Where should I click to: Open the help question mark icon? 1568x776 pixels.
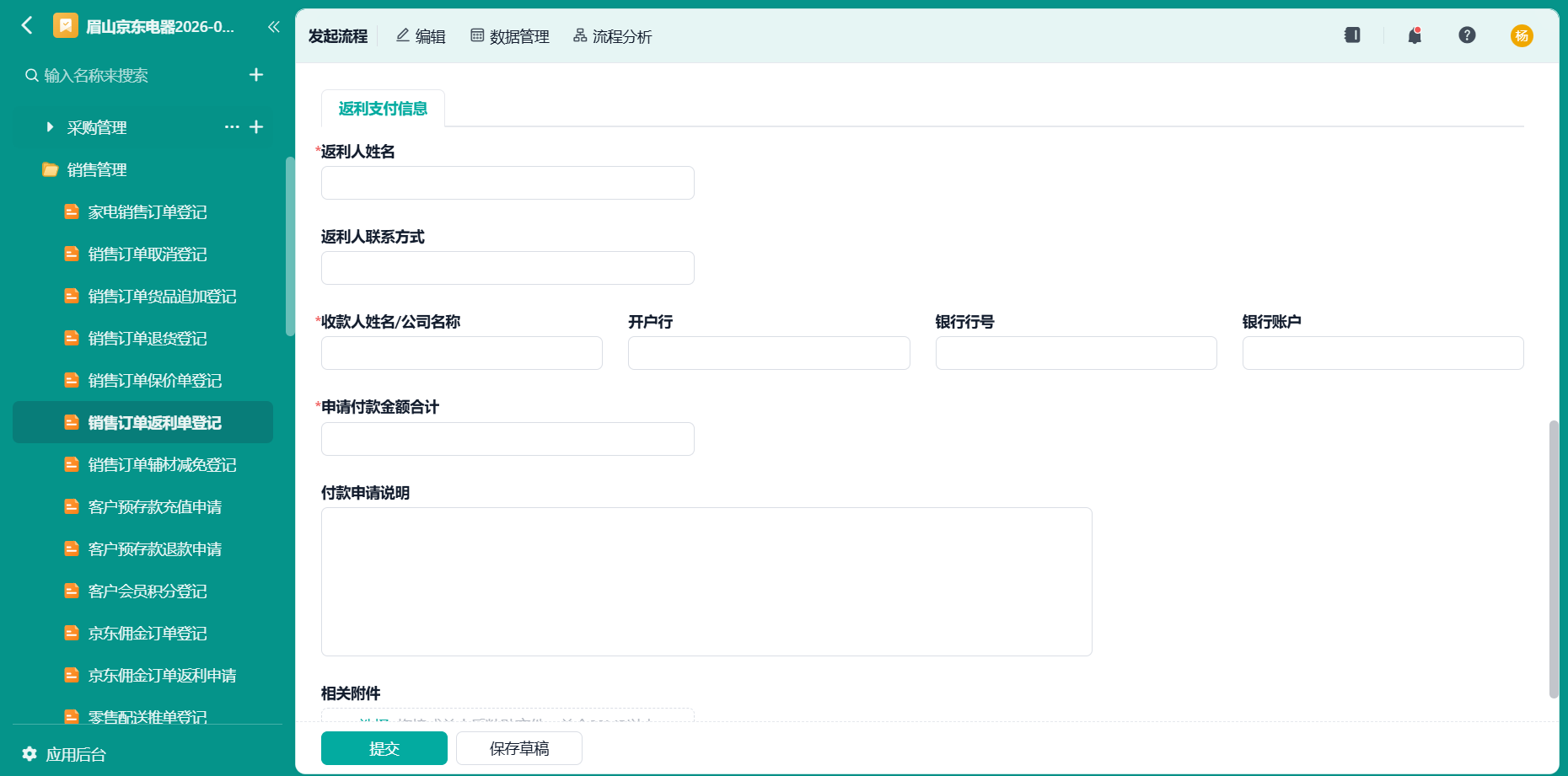(1467, 35)
